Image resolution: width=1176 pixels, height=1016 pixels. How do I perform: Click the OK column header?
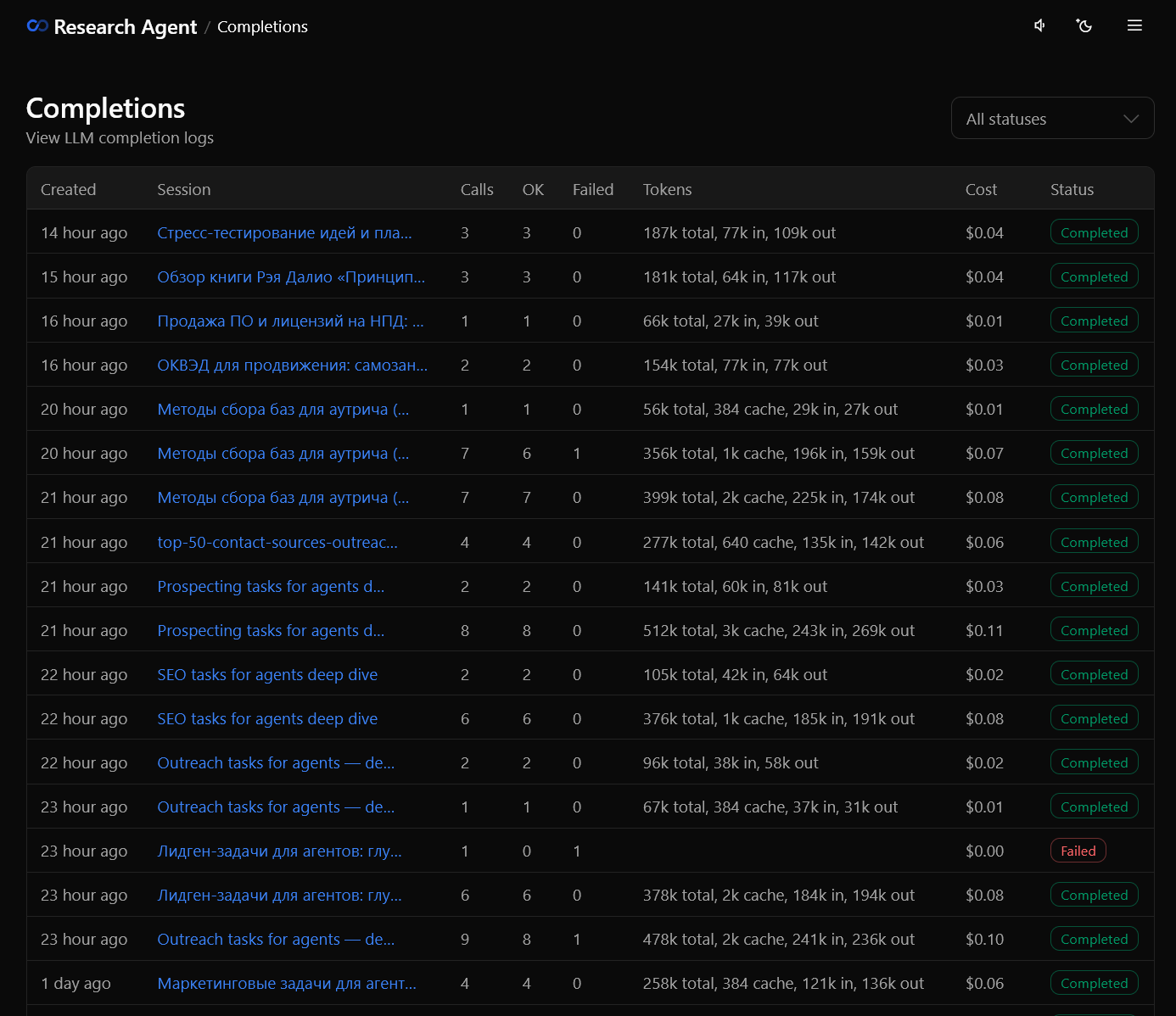pyautogui.click(x=533, y=190)
